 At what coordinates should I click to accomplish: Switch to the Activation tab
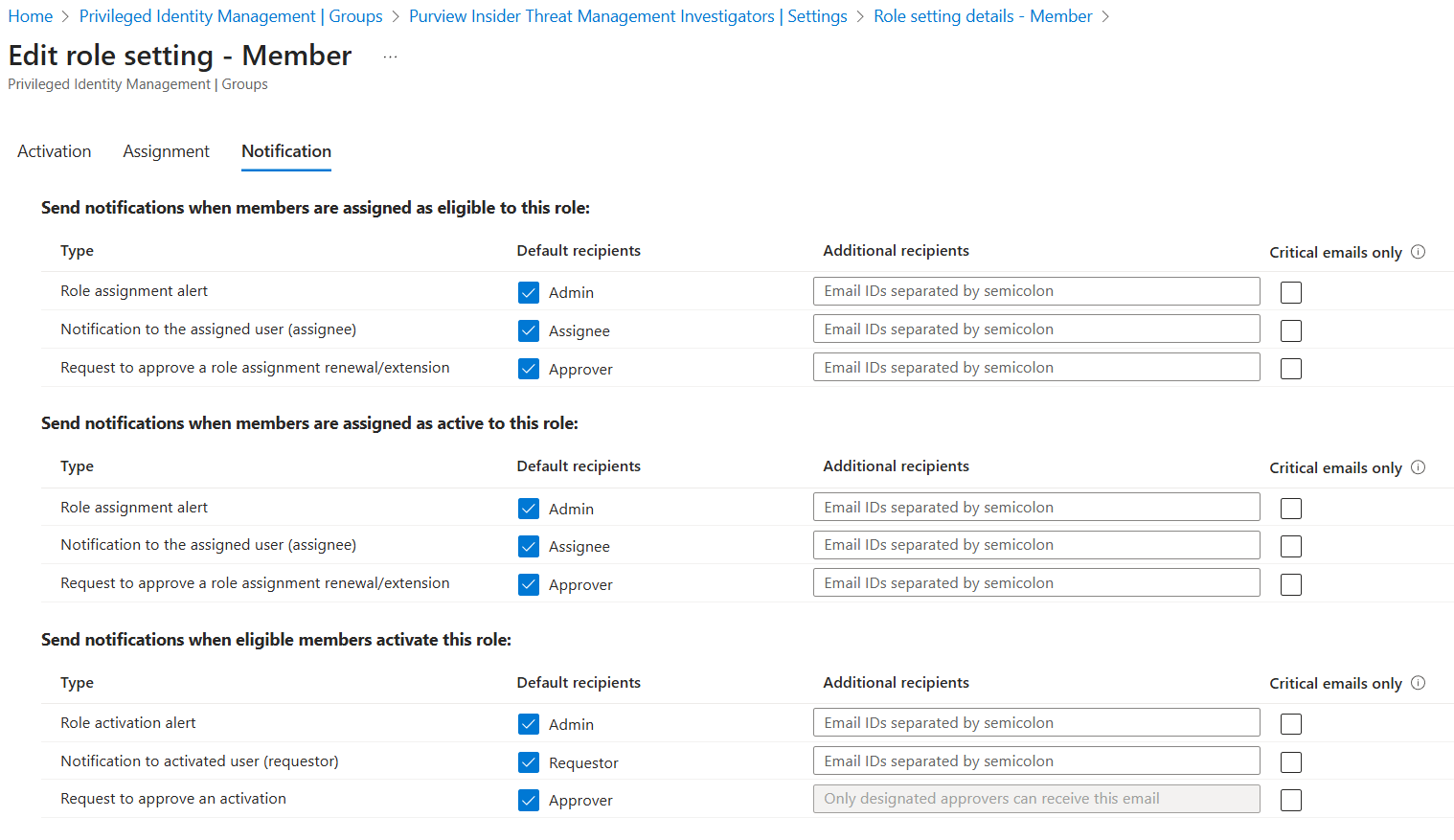(x=55, y=151)
